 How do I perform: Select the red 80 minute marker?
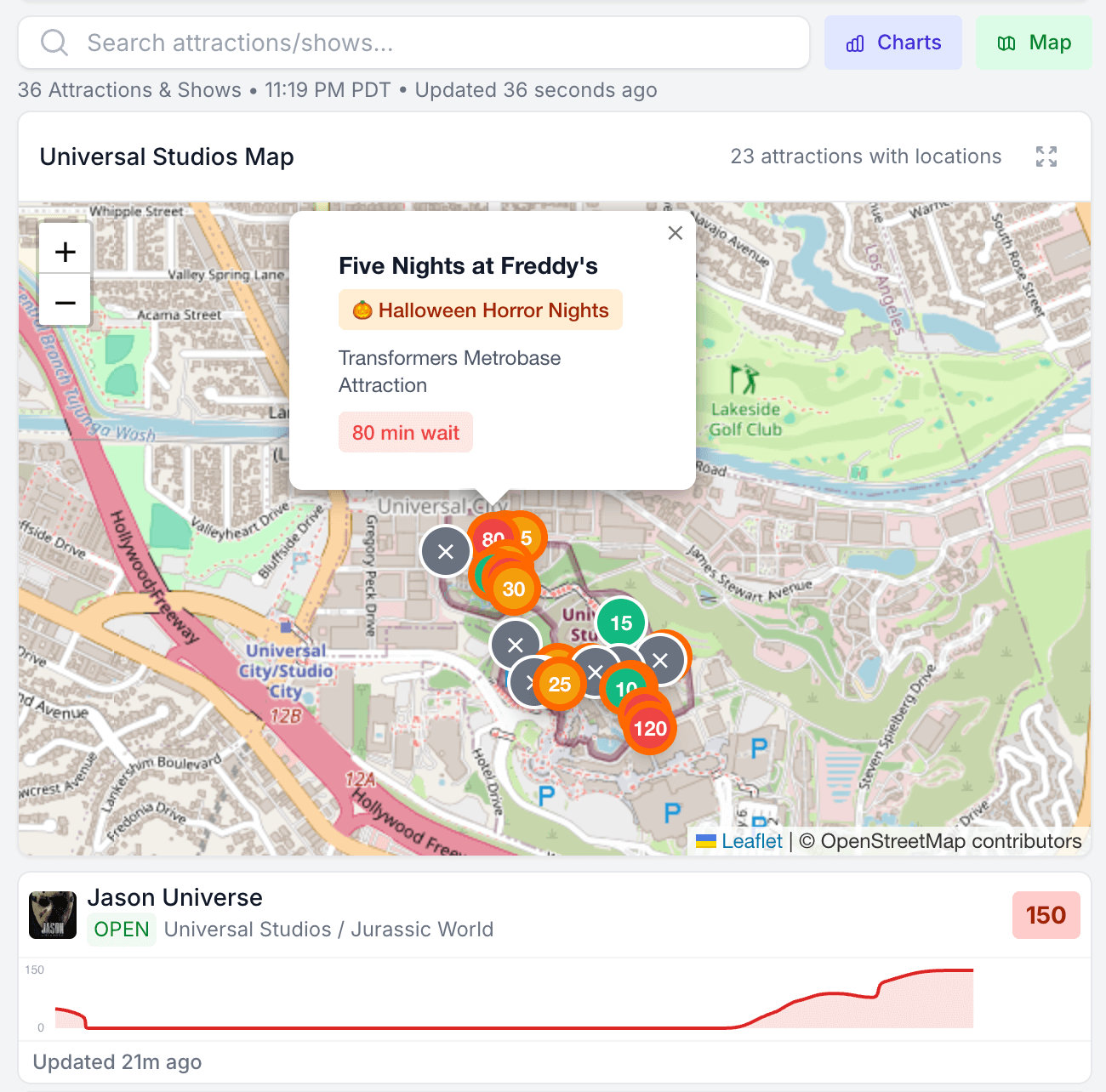492,537
